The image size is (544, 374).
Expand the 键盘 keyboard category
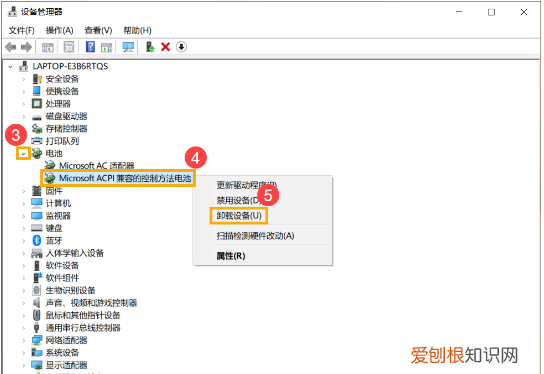(x=24, y=228)
